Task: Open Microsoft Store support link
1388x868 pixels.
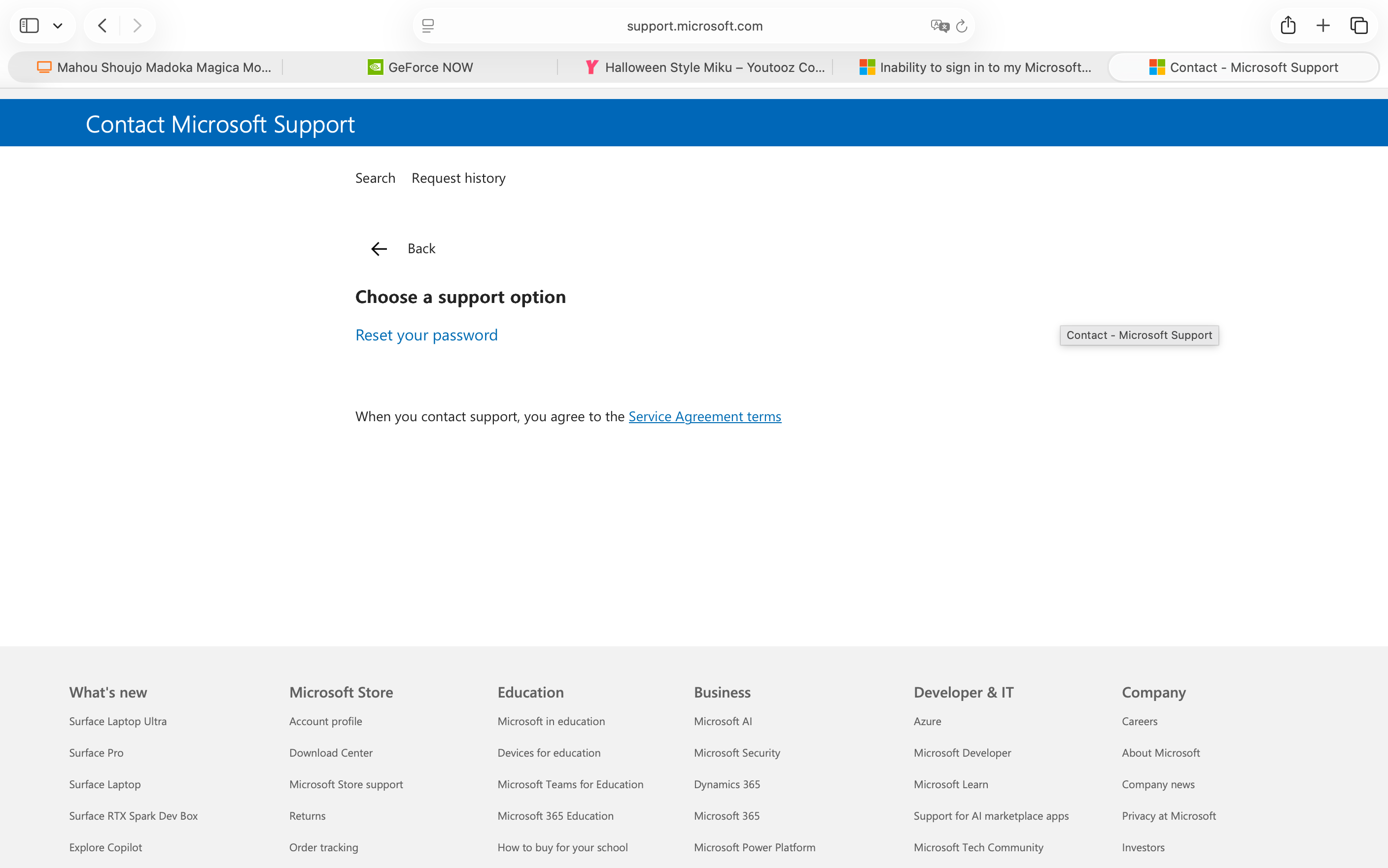Action: pos(346,784)
